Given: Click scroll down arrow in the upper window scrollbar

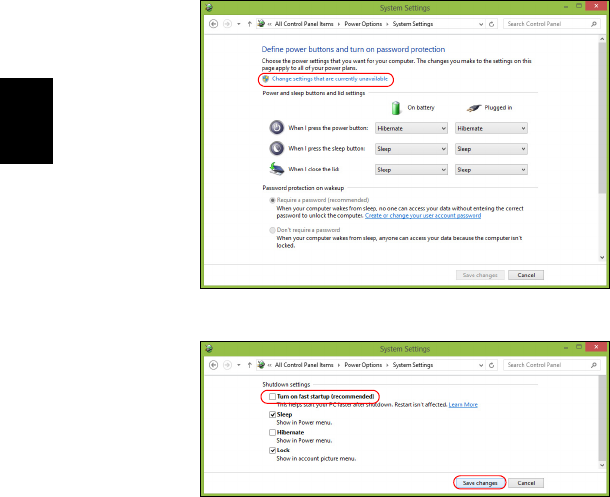Looking at the screenshot, I should (602, 257).
